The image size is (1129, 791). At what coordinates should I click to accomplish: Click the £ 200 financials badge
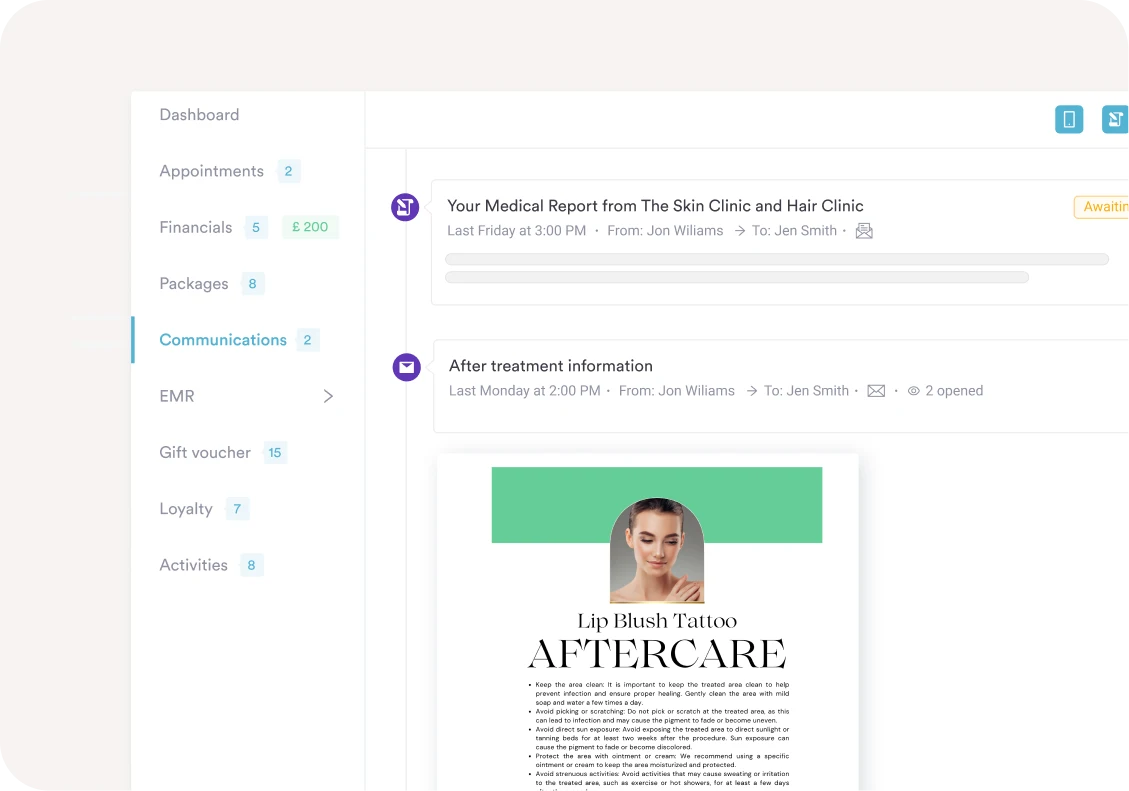pos(310,227)
